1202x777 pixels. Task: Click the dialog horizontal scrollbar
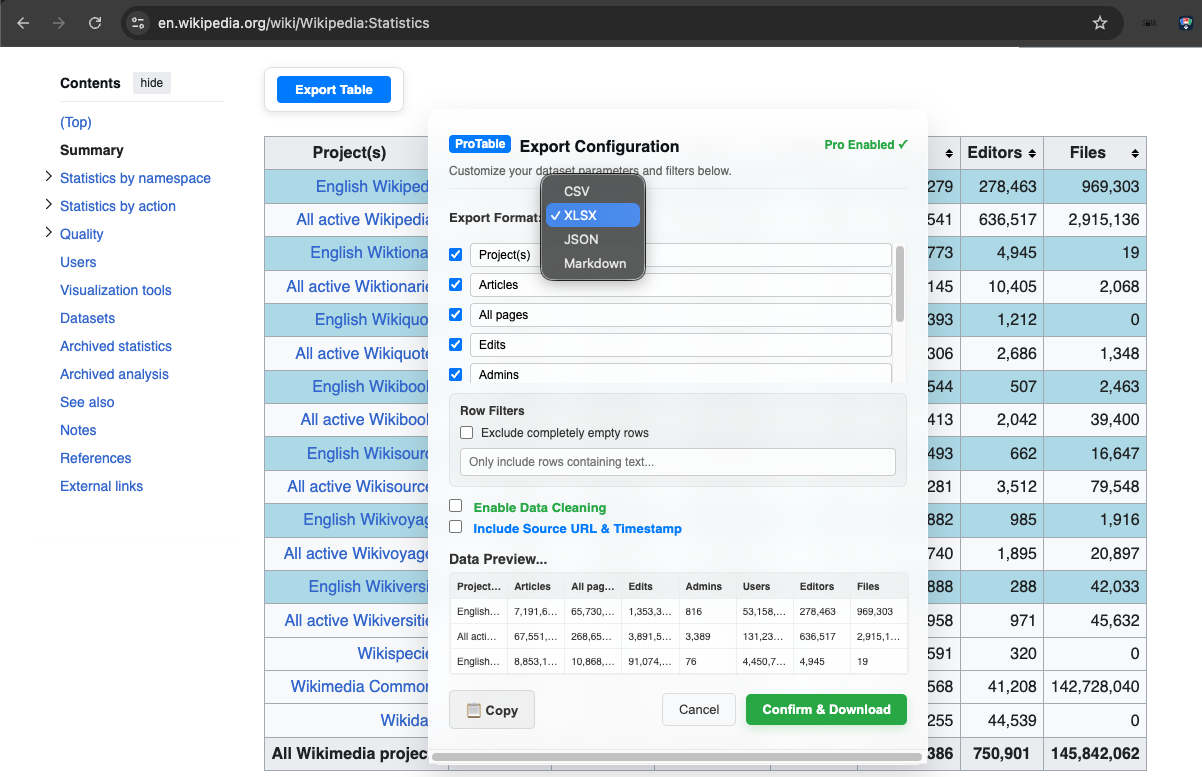[677, 758]
